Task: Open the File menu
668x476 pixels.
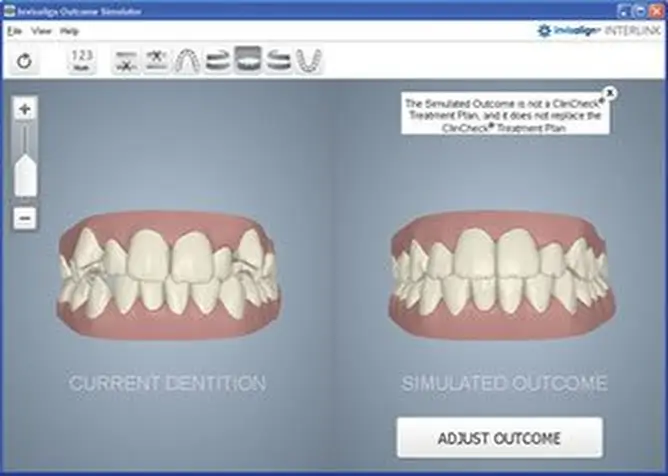Action: click(x=14, y=31)
